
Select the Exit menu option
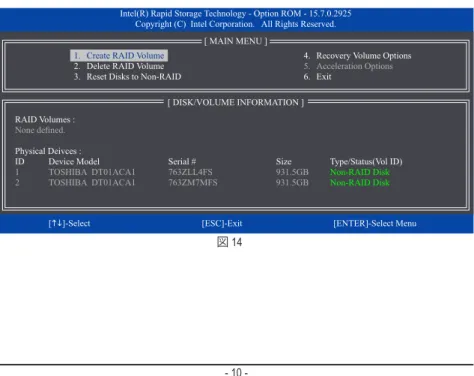pyautogui.click(x=317, y=77)
